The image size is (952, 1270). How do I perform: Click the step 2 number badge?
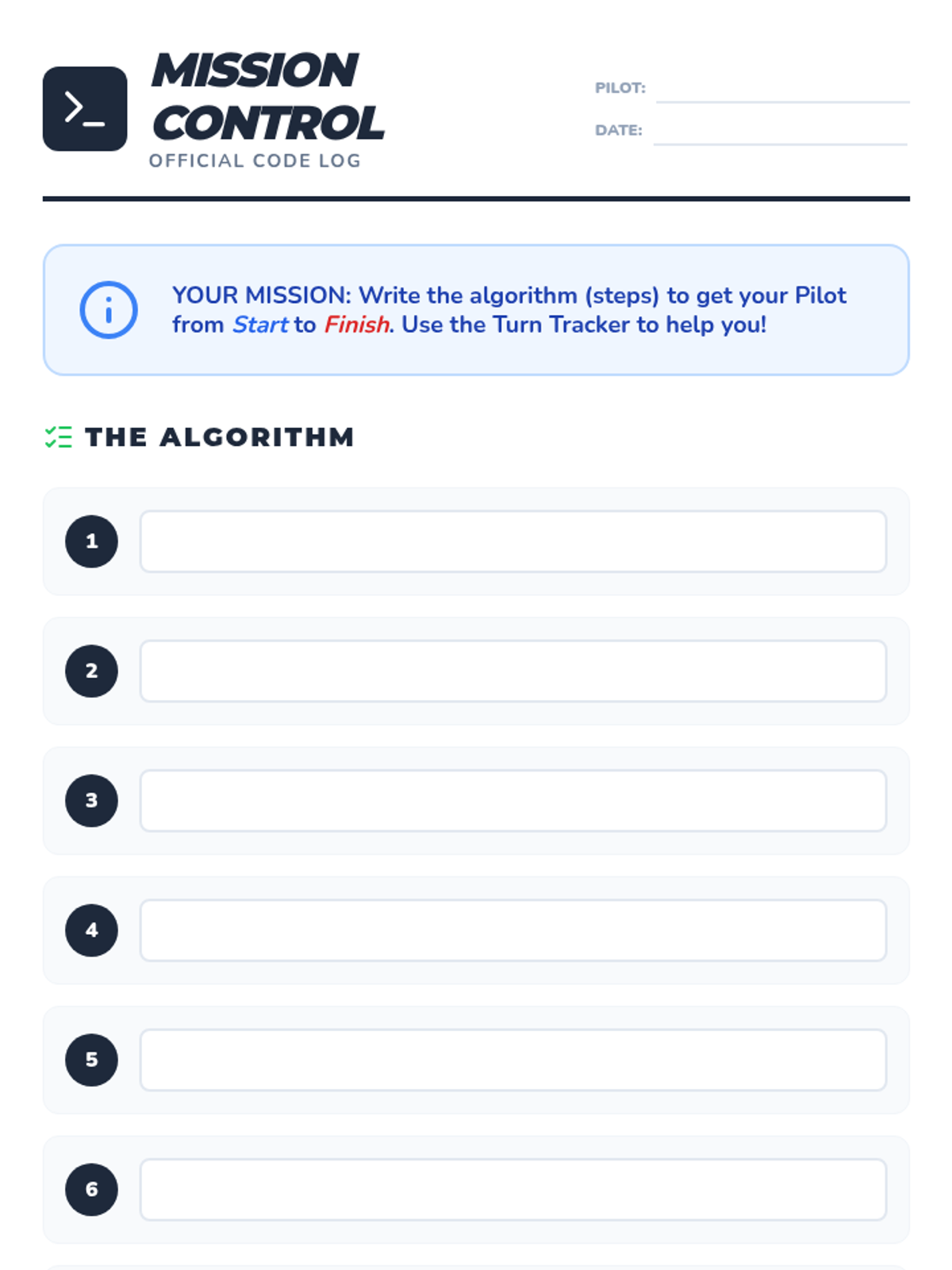coord(92,671)
